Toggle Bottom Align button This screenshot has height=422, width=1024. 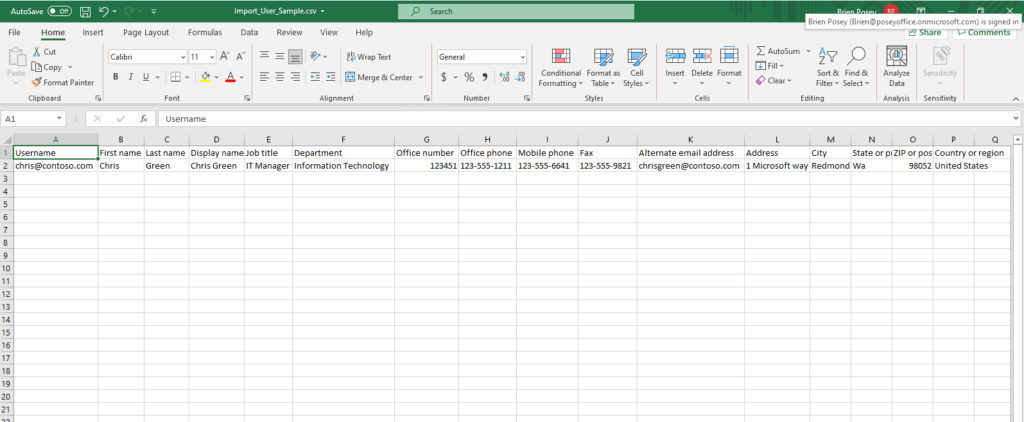[295, 57]
